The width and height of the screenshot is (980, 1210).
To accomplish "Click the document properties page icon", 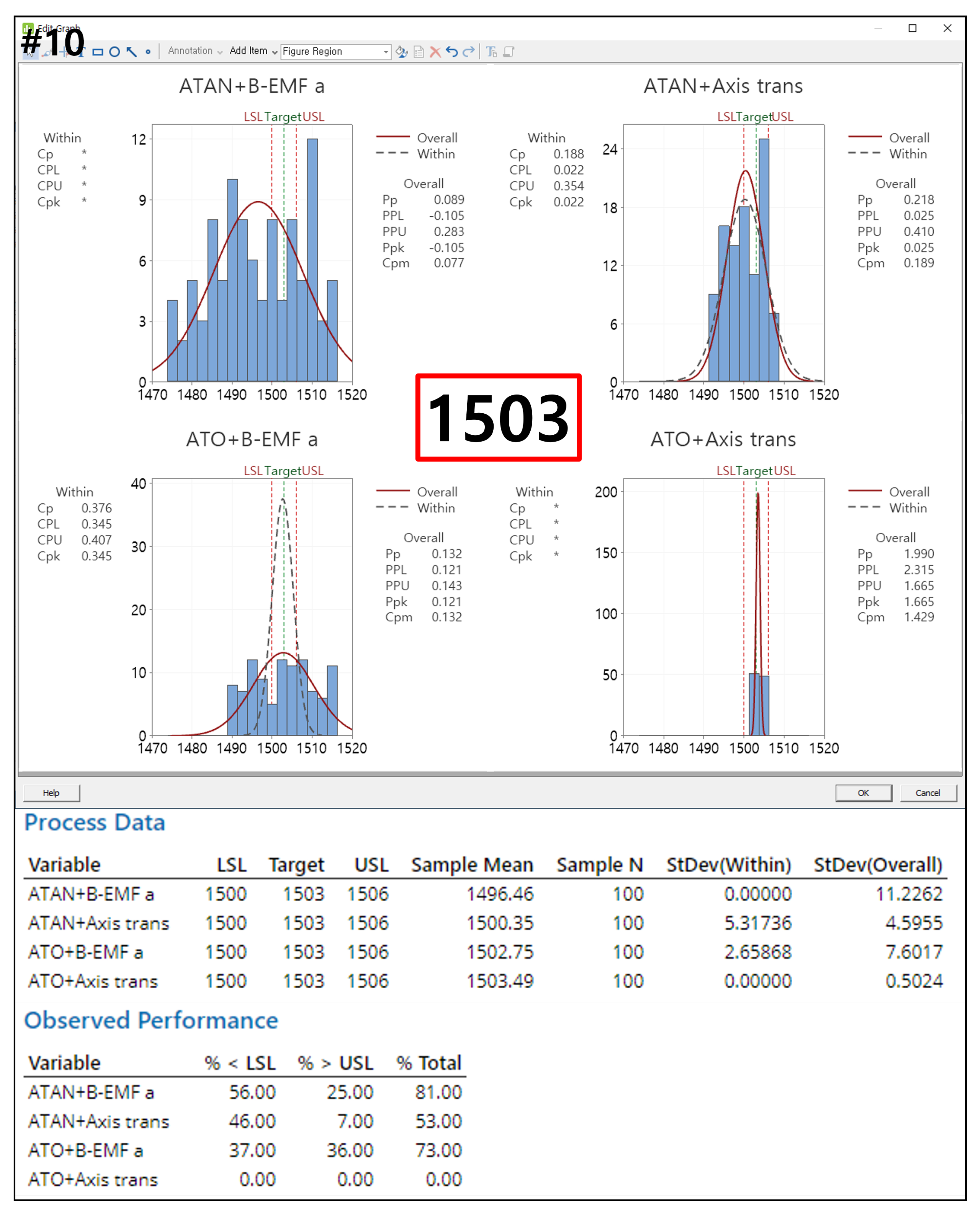I will (x=419, y=52).
